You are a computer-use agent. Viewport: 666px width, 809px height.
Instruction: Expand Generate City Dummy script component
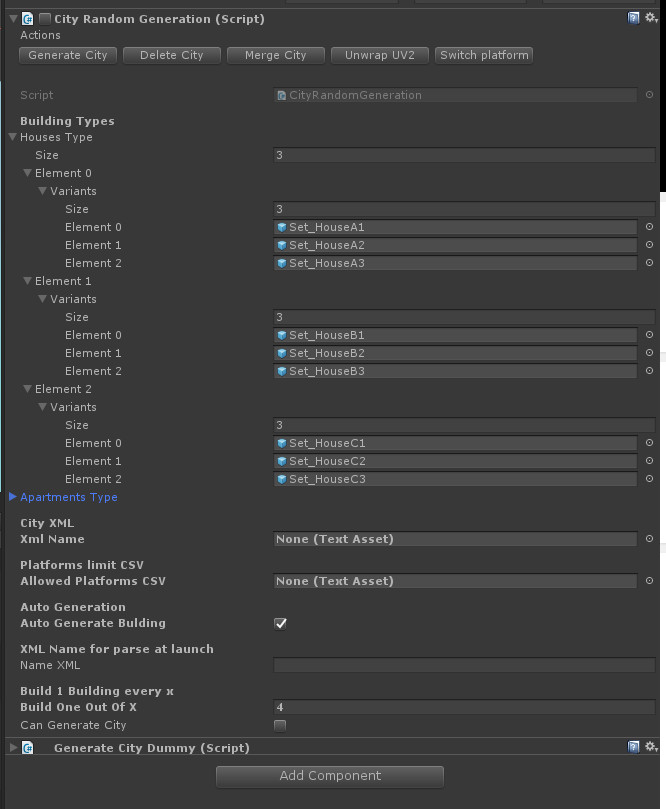[x=13, y=747]
